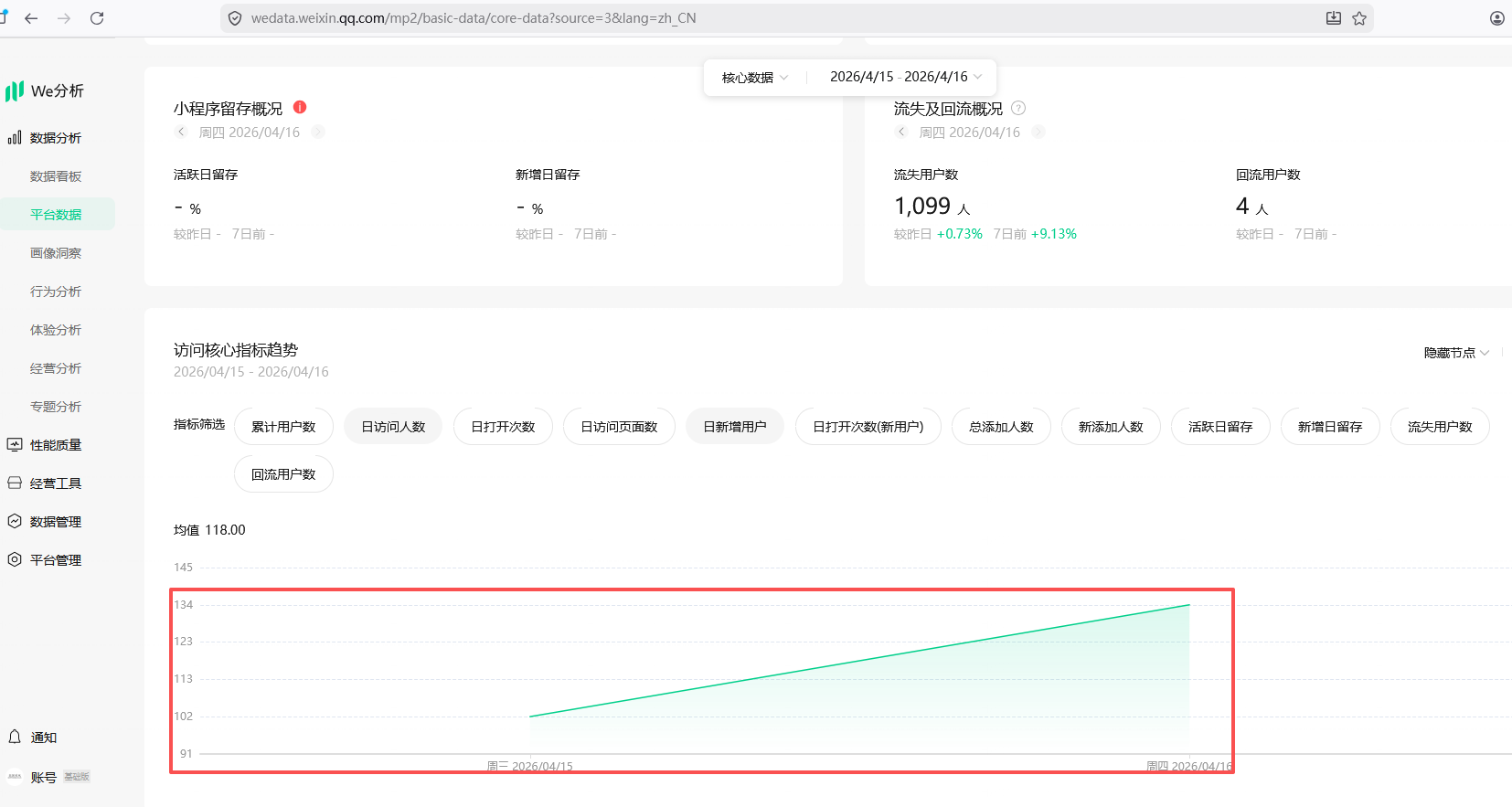This screenshot has width=1512, height=807.
Task: Click the trend line endpoint at 2026/04/16
Action: [x=1188, y=605]
